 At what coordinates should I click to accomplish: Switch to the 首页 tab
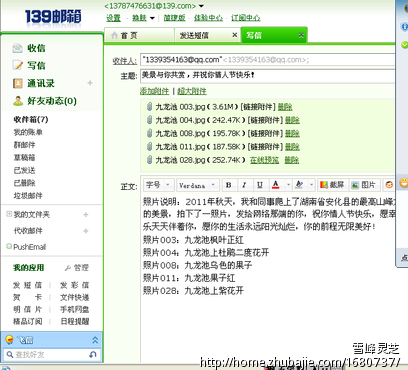(x=139, y=35)
